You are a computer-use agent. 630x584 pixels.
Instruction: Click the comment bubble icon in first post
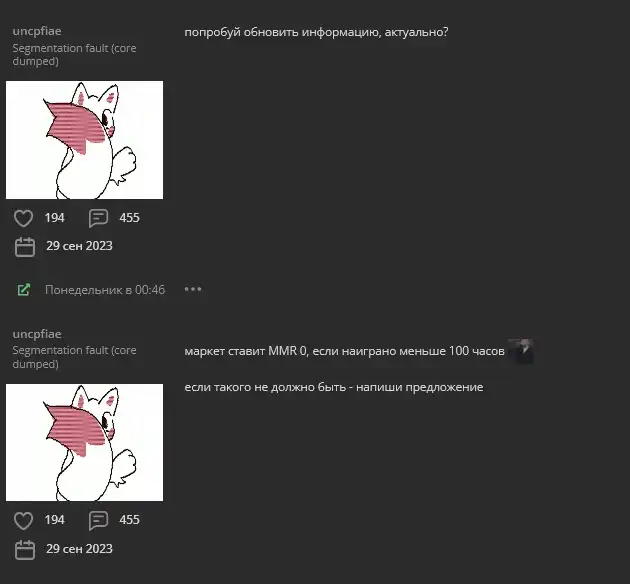(98, 218)
